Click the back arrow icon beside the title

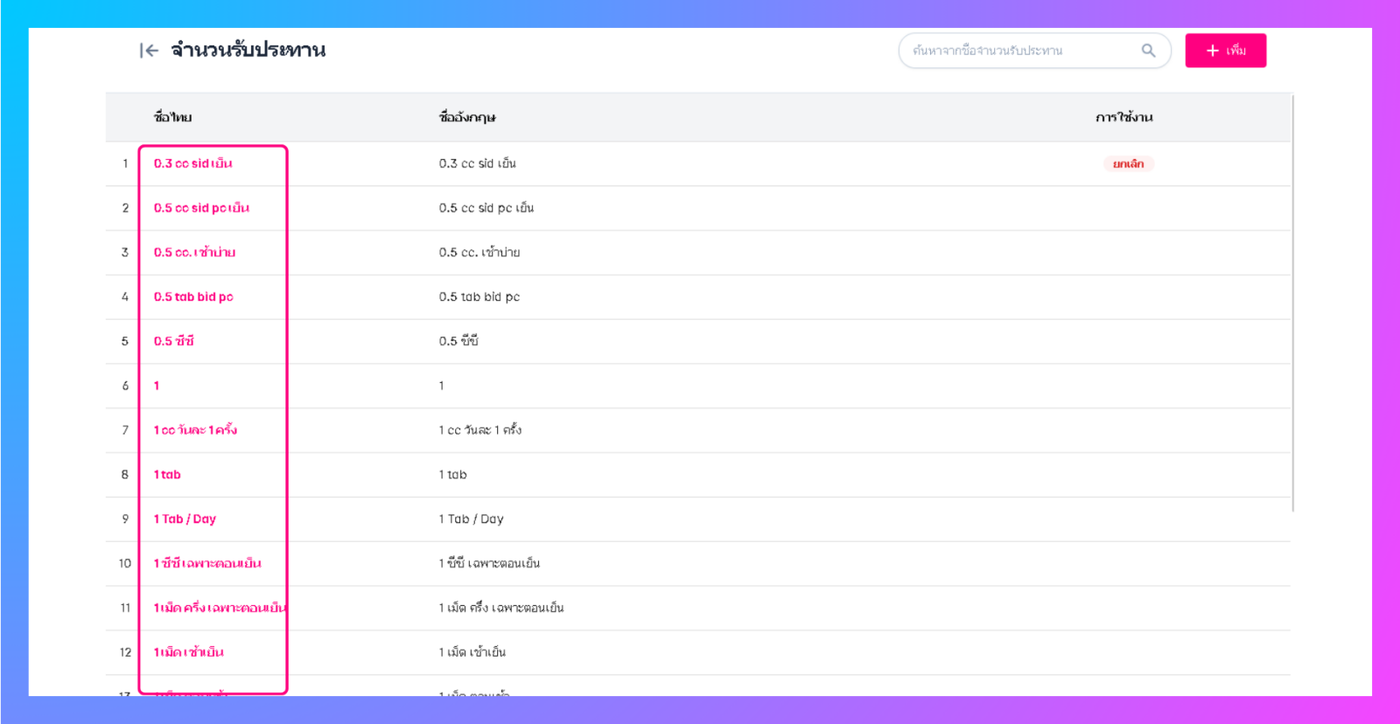[x=149, y=51]
